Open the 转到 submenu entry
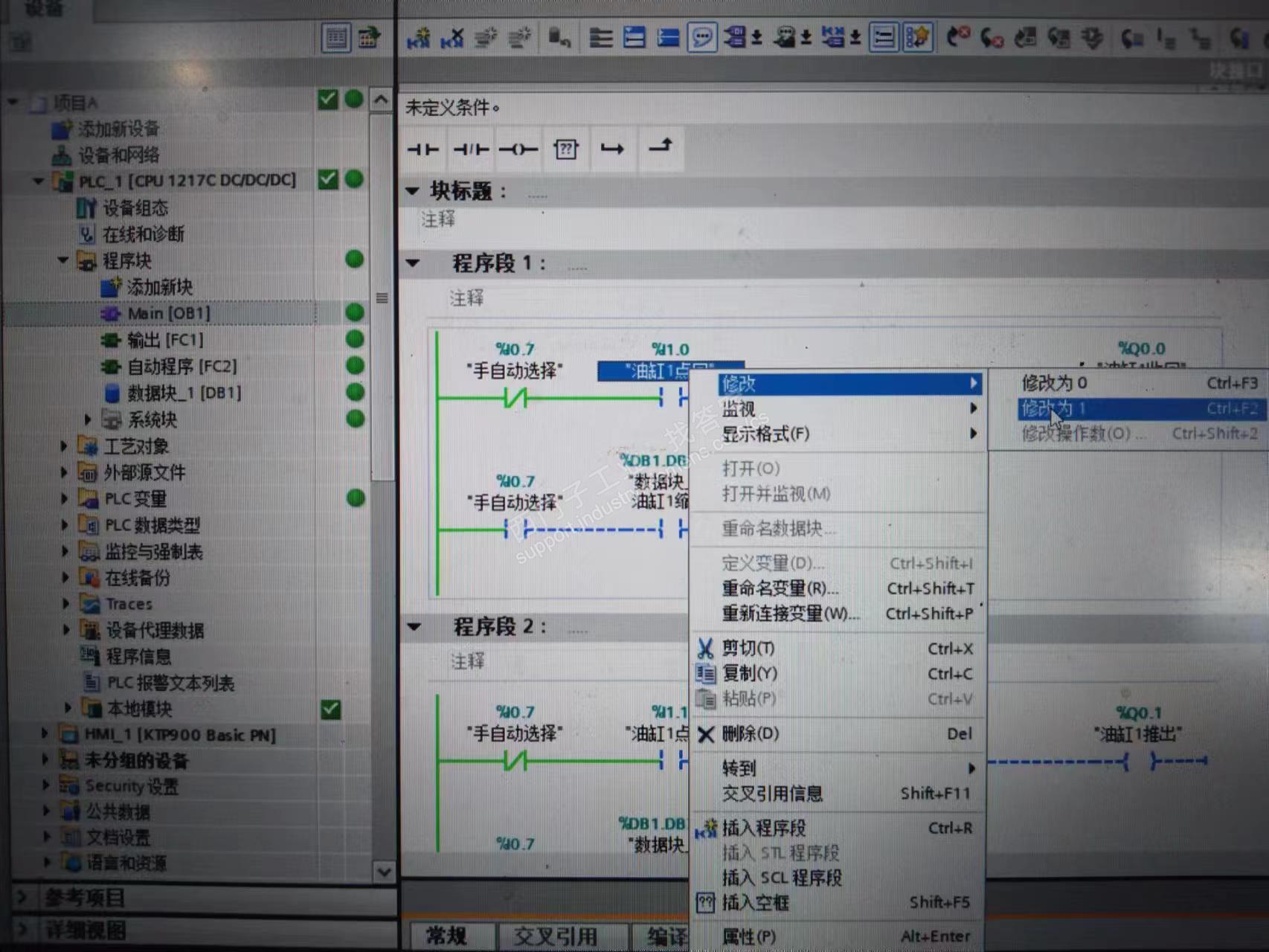The image size is (1269, 952). 838,768
